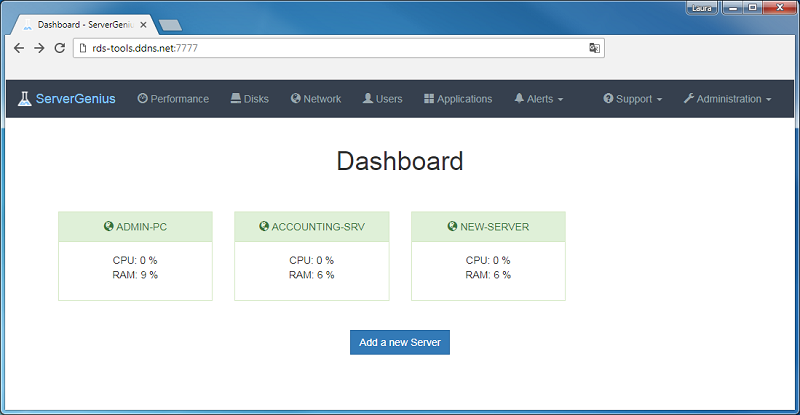Click the URL address bar field

330,48
